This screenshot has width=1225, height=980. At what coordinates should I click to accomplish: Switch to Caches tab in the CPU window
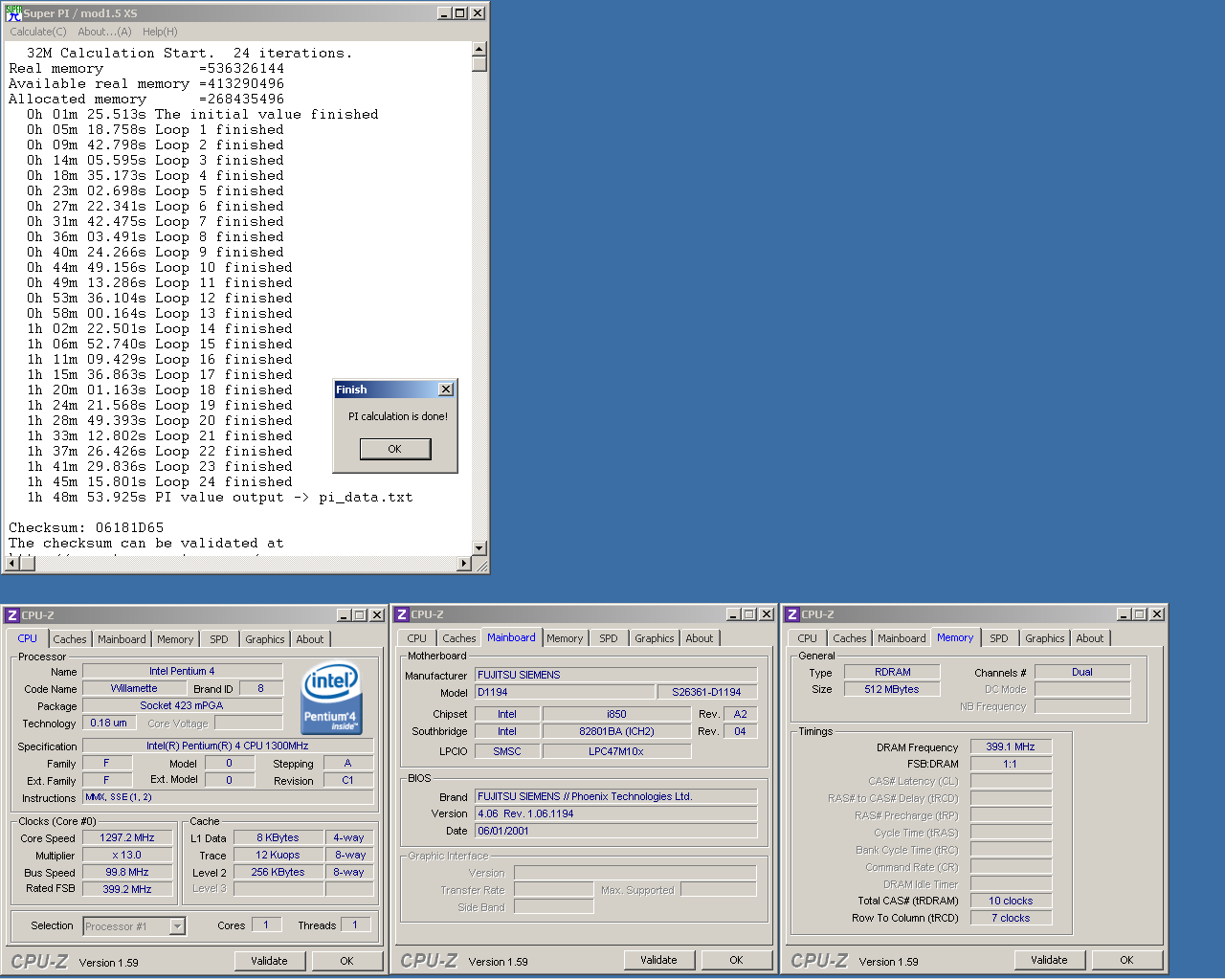70,639
